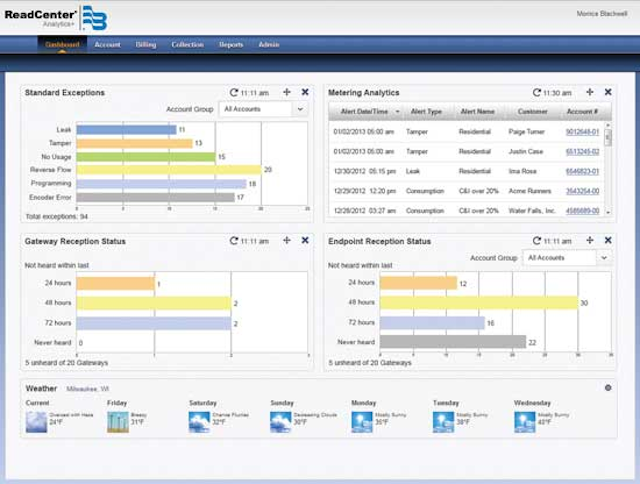Click the Leak exceptions bar

click(x=127, y=130)
